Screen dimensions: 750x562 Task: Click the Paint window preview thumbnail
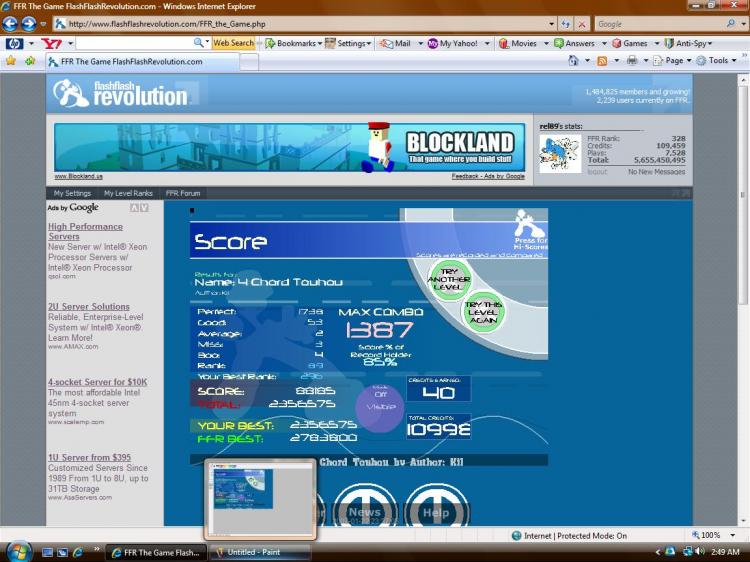point(260,499)
